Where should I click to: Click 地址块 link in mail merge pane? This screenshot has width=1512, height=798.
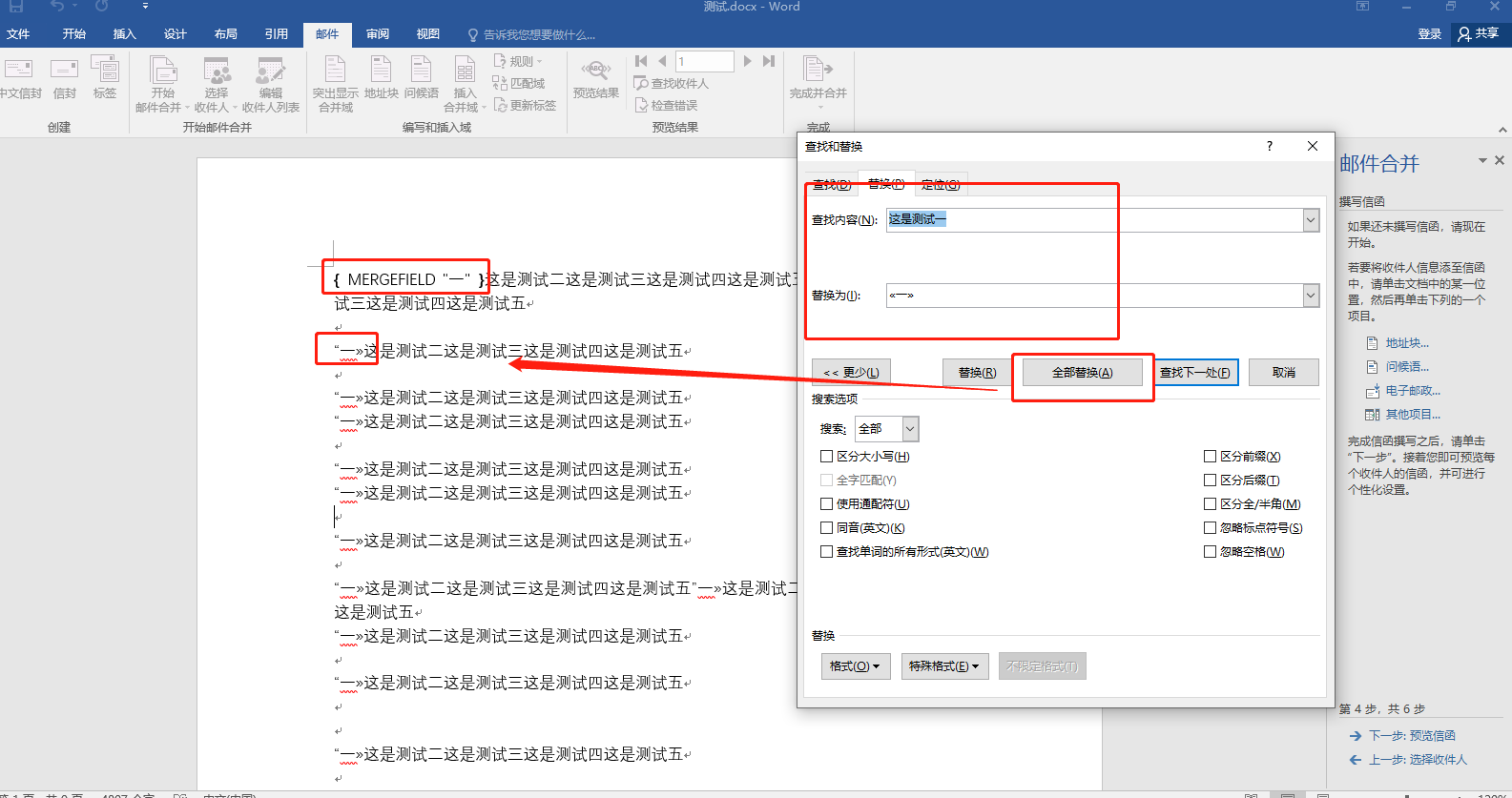pos(1406,343)
